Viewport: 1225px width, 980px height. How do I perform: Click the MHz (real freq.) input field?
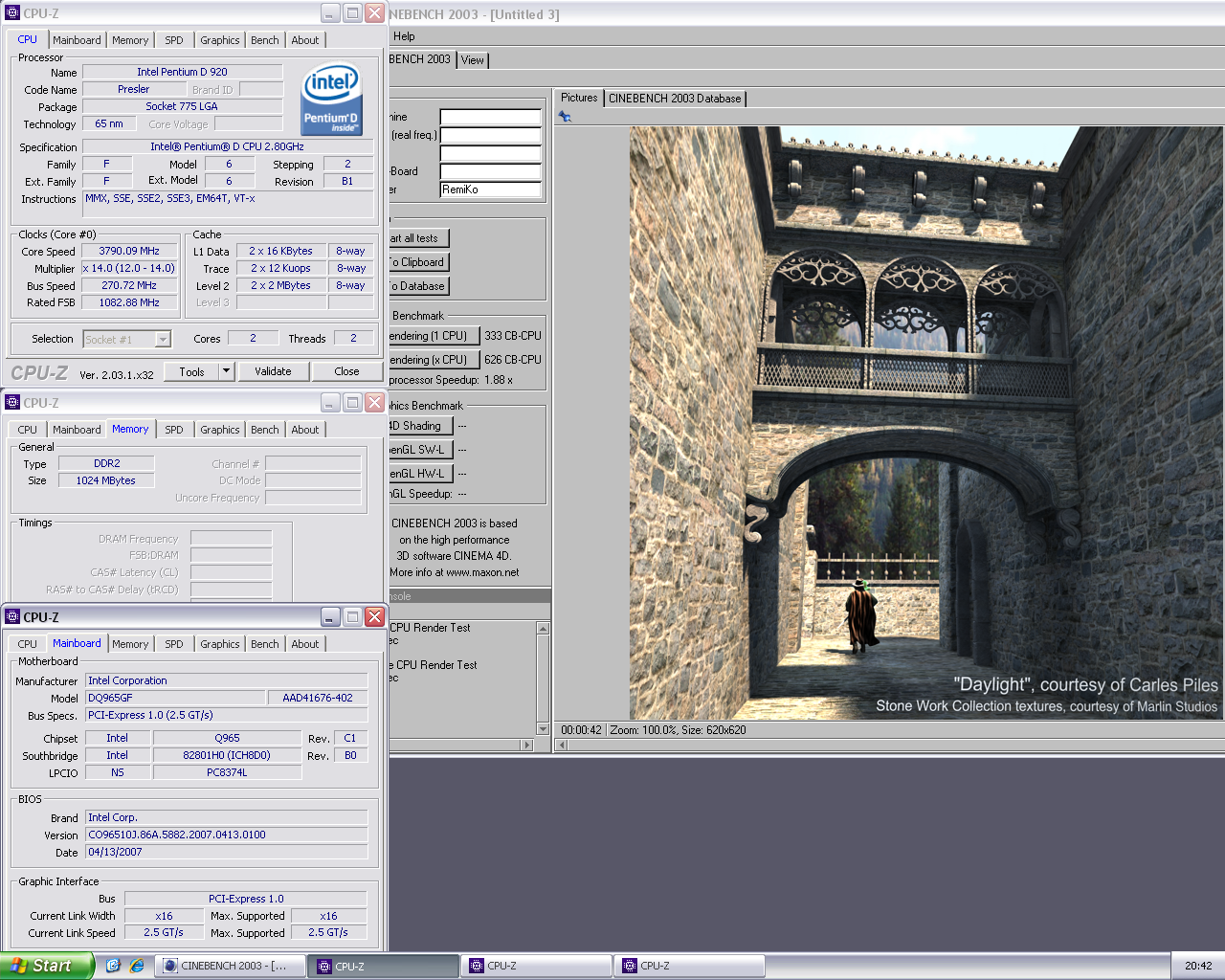point(491,135)
